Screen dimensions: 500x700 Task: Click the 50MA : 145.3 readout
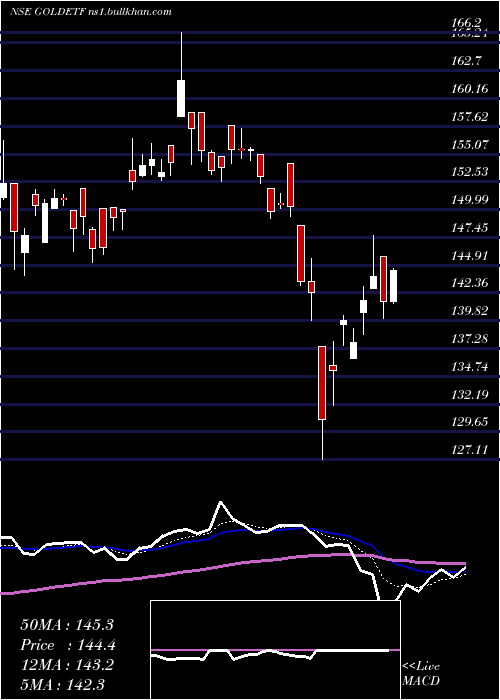point(67,625)
